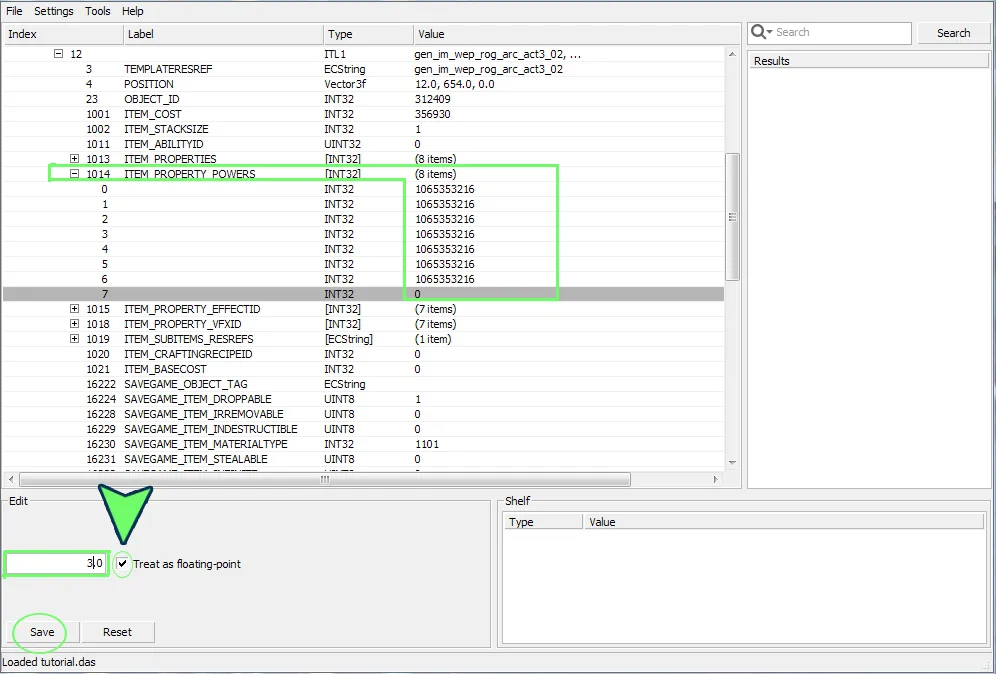Click the horizontal scrollbar of the tree

324,480
